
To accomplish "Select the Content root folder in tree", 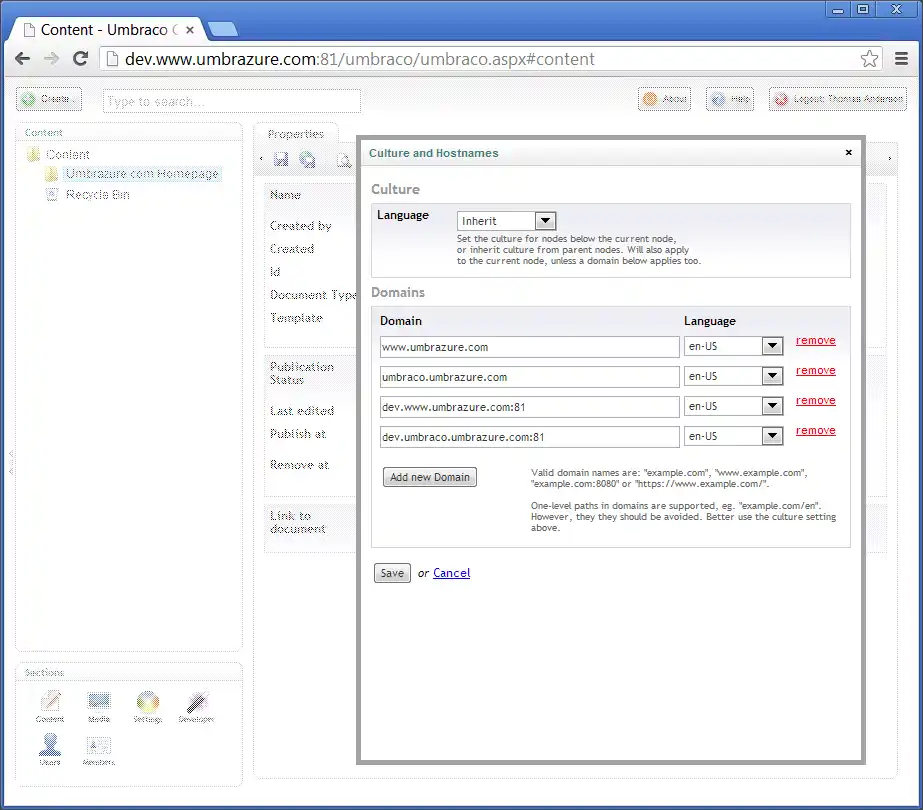I will pyautogui.click(x=67, y=155).
